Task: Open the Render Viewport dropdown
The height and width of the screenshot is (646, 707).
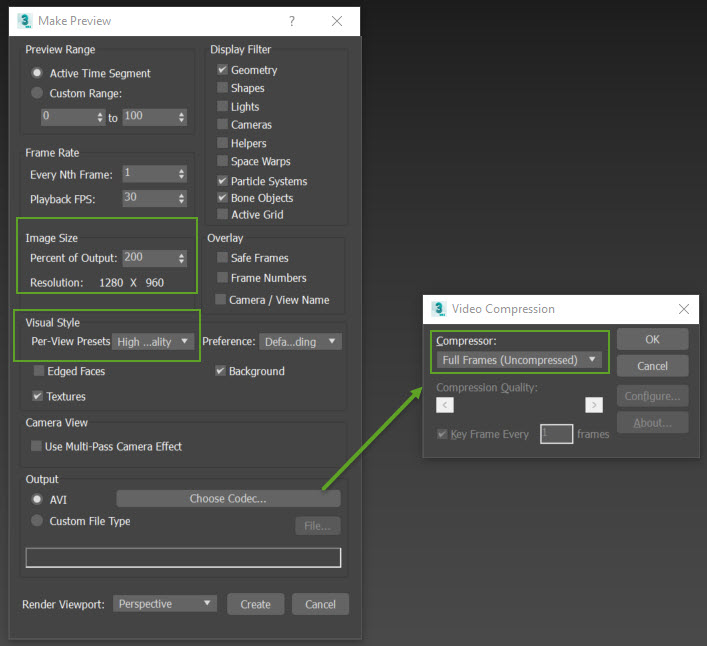Action: 165,604
